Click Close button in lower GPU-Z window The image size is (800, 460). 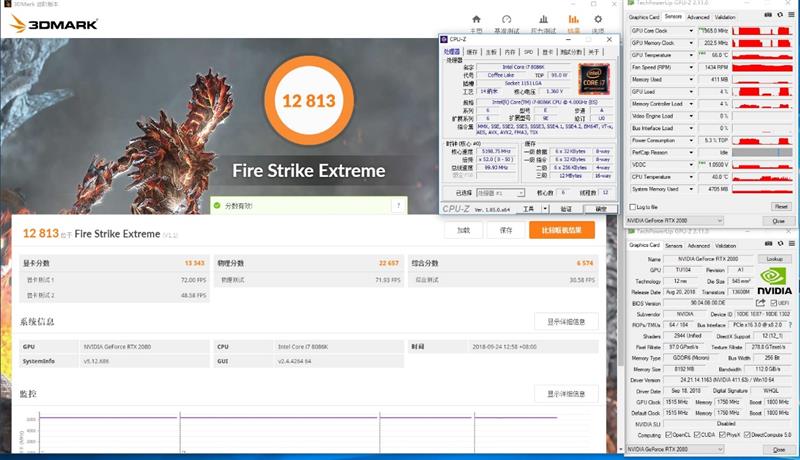pos(779,449)
